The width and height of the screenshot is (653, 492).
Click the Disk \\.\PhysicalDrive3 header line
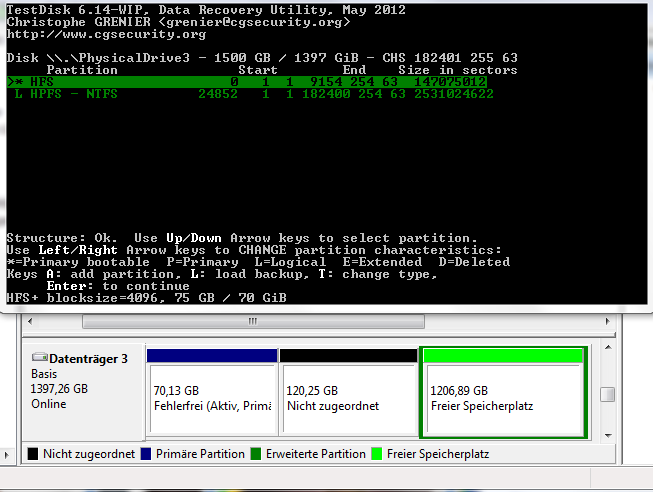click(262, 57)
